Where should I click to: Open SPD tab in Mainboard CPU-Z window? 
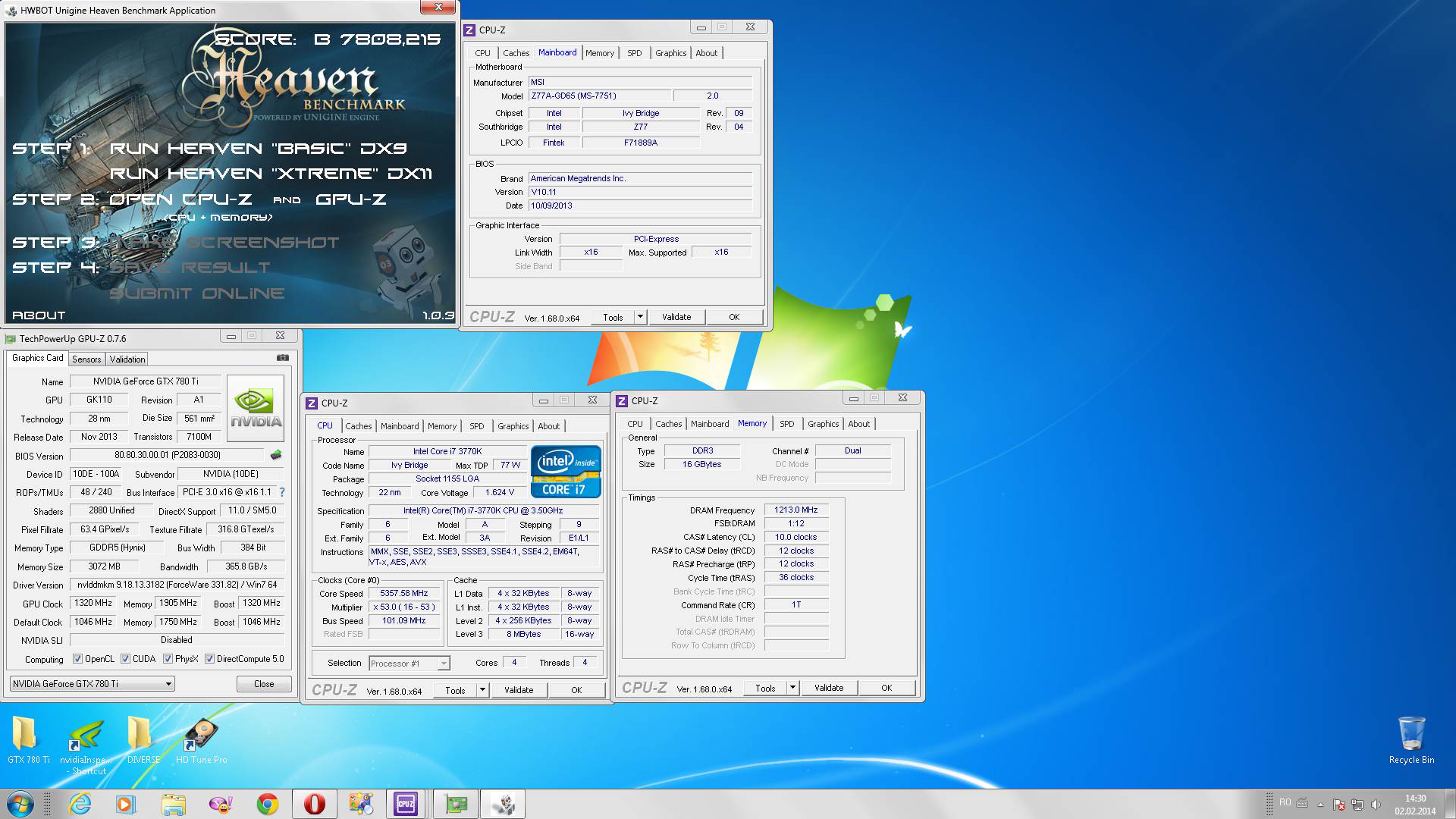click(x=635, y=53)
